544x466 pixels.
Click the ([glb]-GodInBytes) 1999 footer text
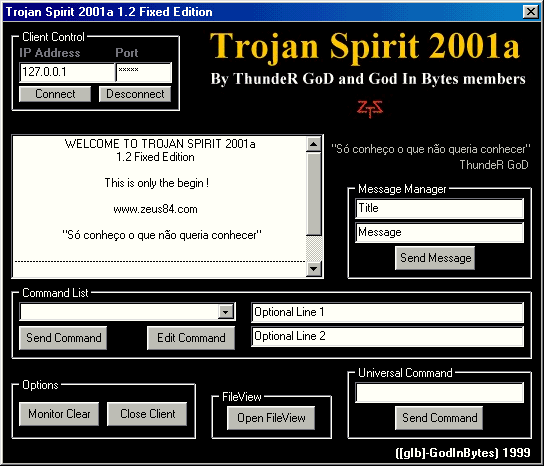[x=463, y=452]
